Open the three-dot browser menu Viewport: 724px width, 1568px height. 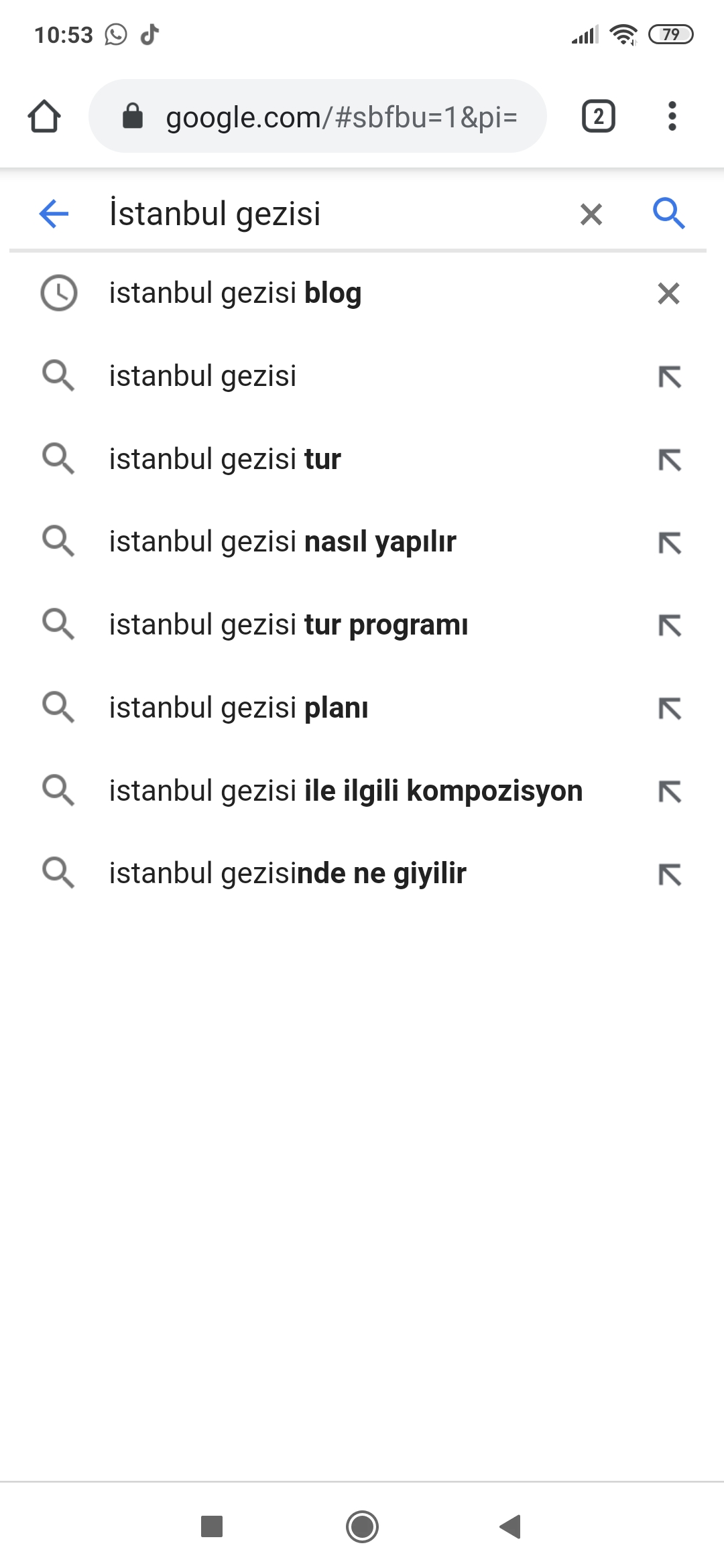click(x=672, y=117)
